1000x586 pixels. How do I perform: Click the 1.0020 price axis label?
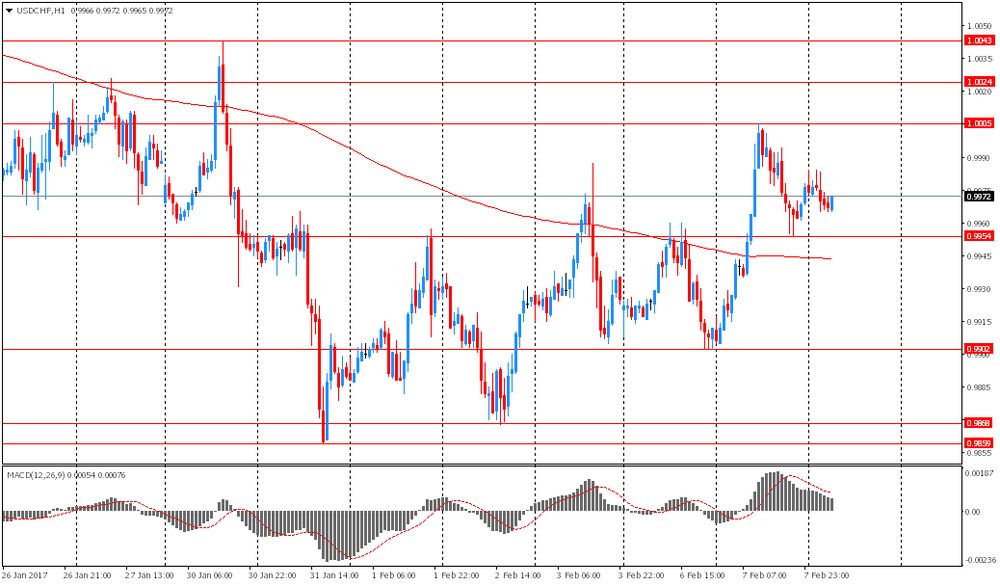pyautogui.click(x=979, y=92)
